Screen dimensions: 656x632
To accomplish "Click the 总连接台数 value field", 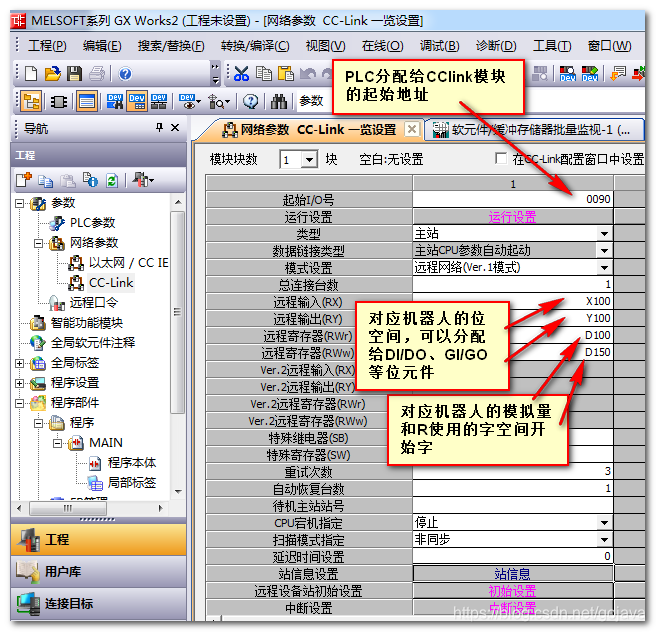I will pos(512,285).
